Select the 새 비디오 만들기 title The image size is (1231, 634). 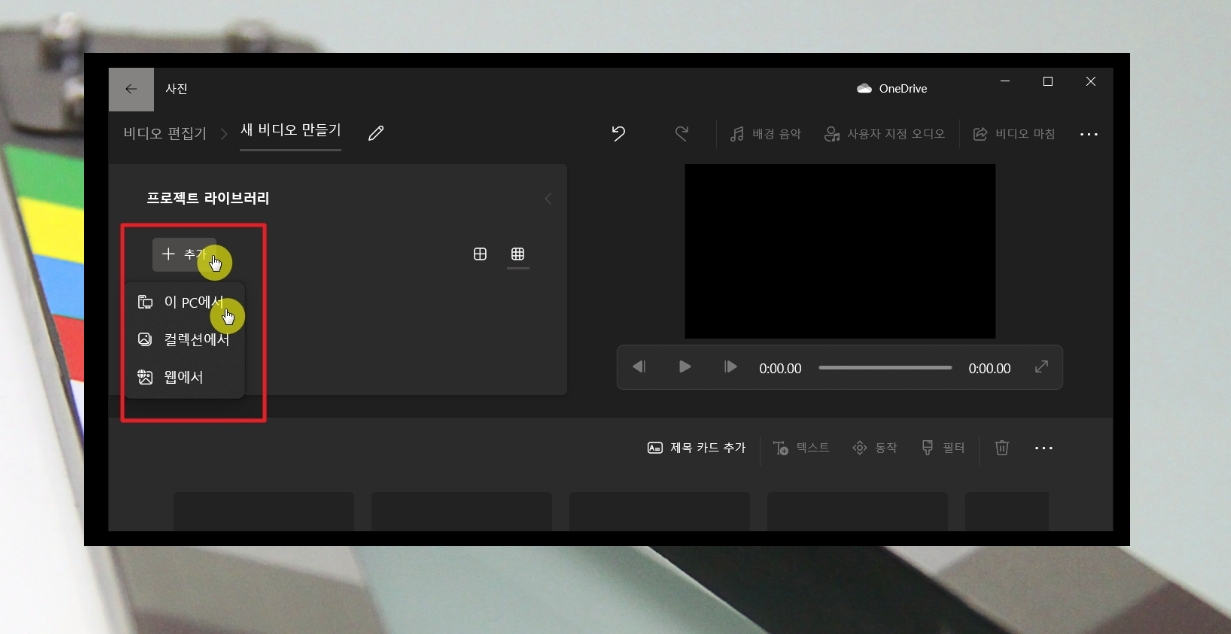point(290,131)
